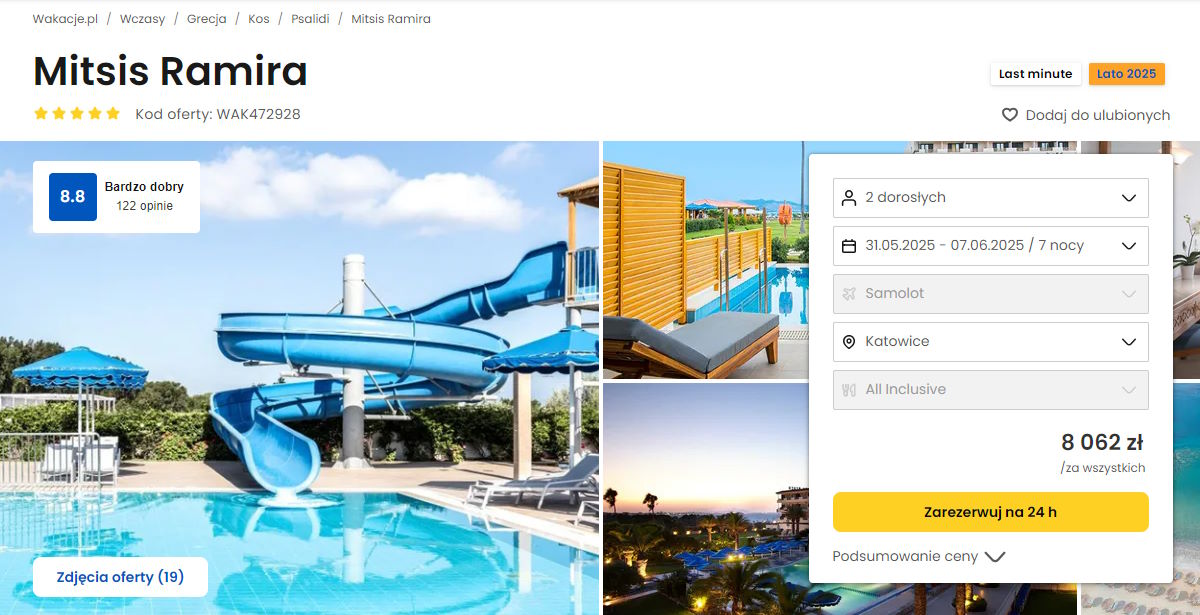Open the Katowice departure dropdown arrow

pyautogui.click(x=1129, y=342)
